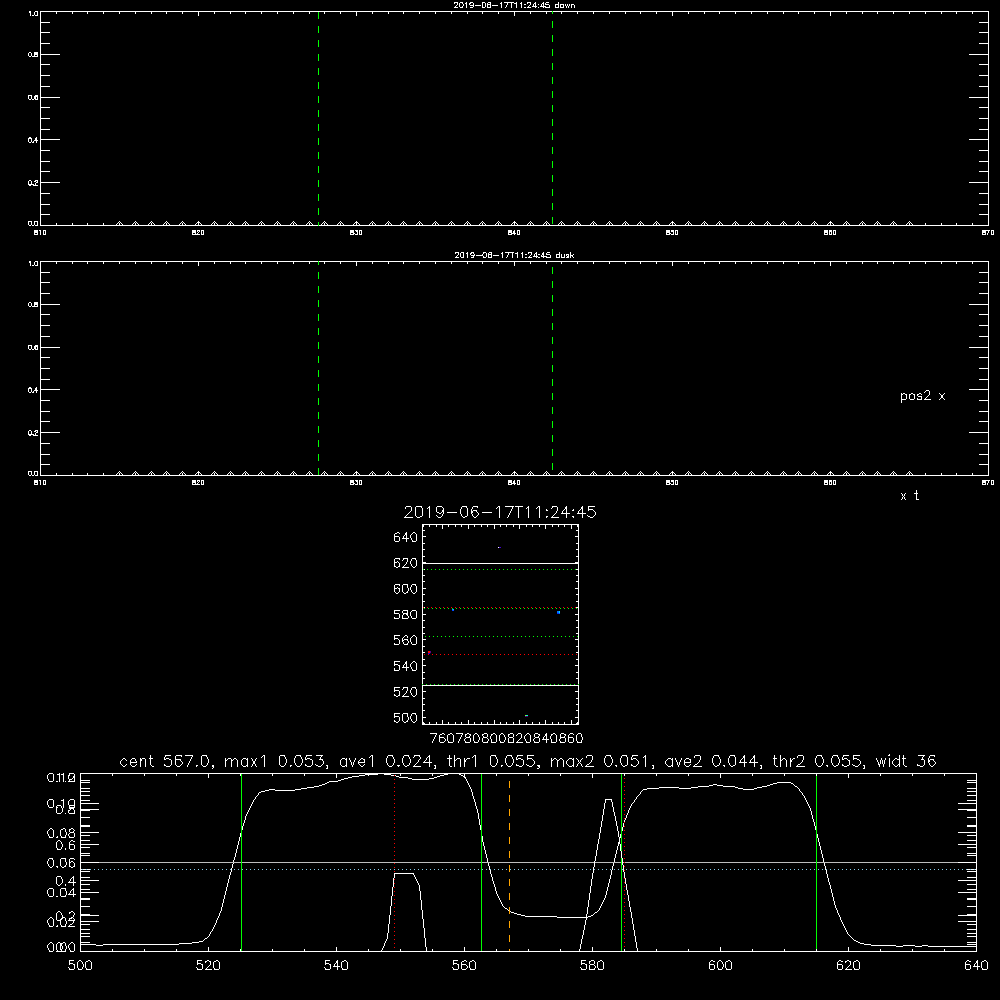Click the center image title '2019-06-17T11:24:45'
This screenshot has width=1000, height=1000.
(500, 512)
